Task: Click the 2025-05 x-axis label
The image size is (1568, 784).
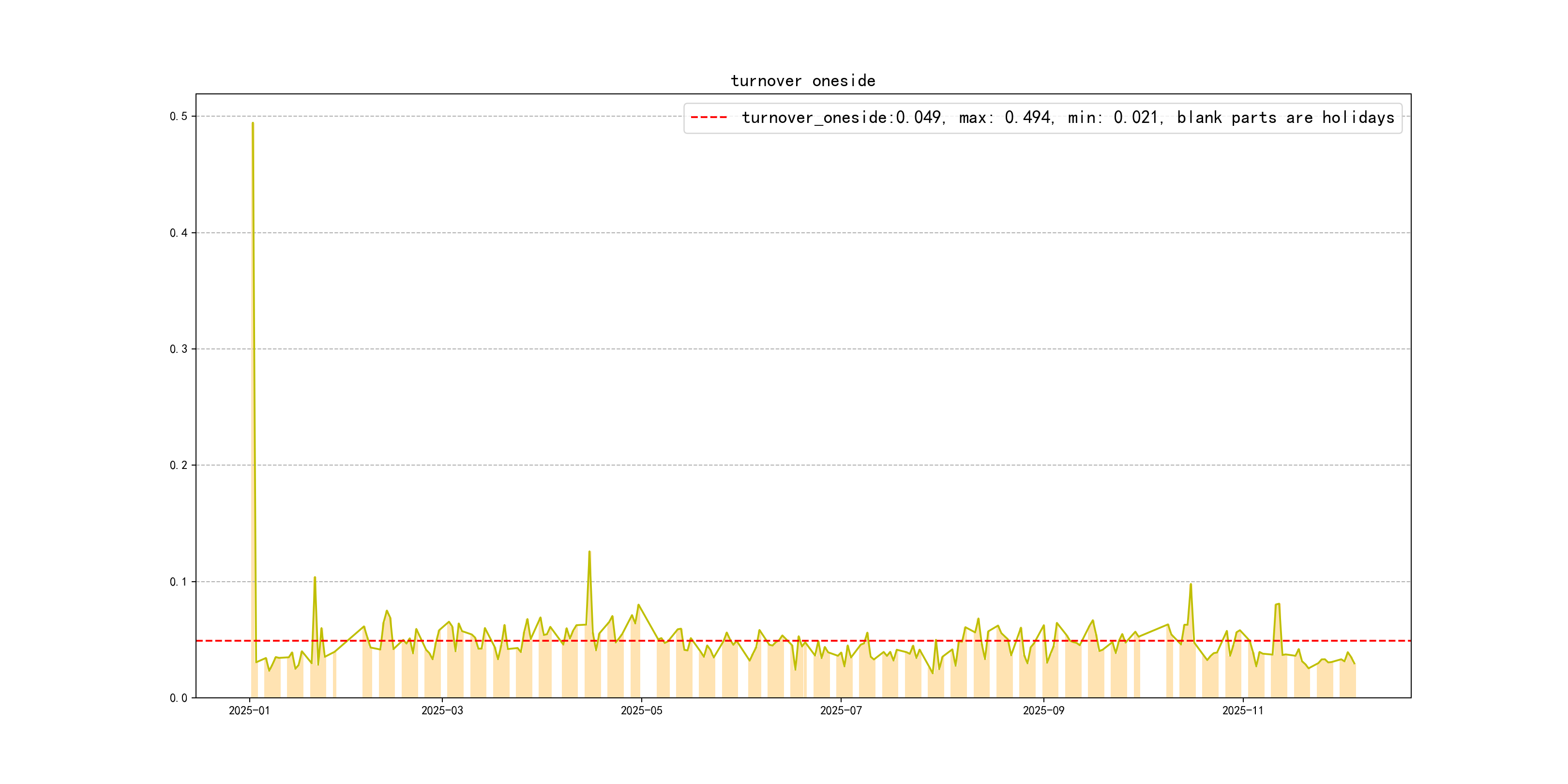Action: click(641, 710)
